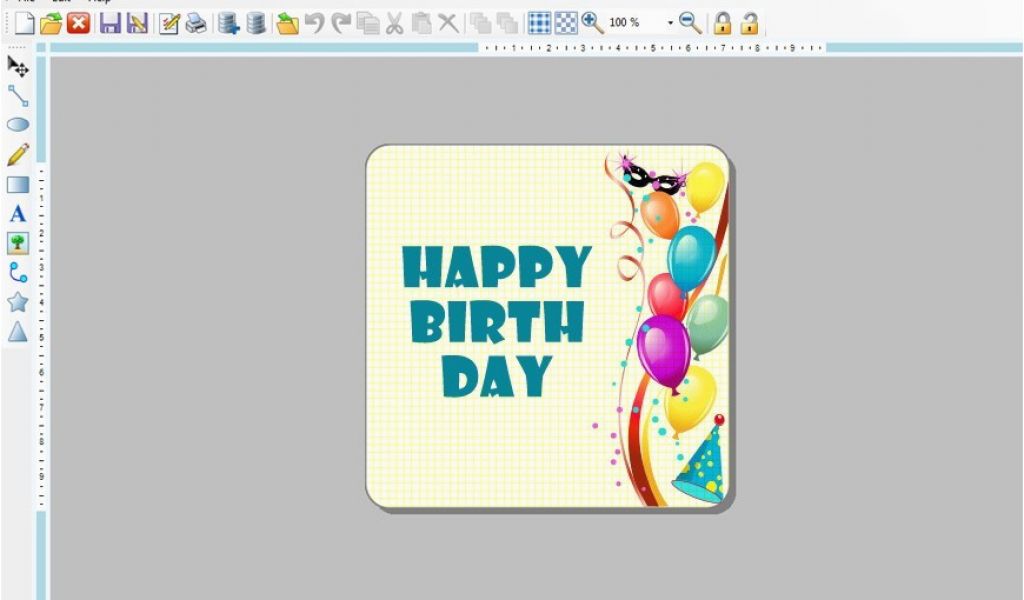Save the card with the floppy disk icon
The image size is (1024, 600).
click(x=110, y=24)
